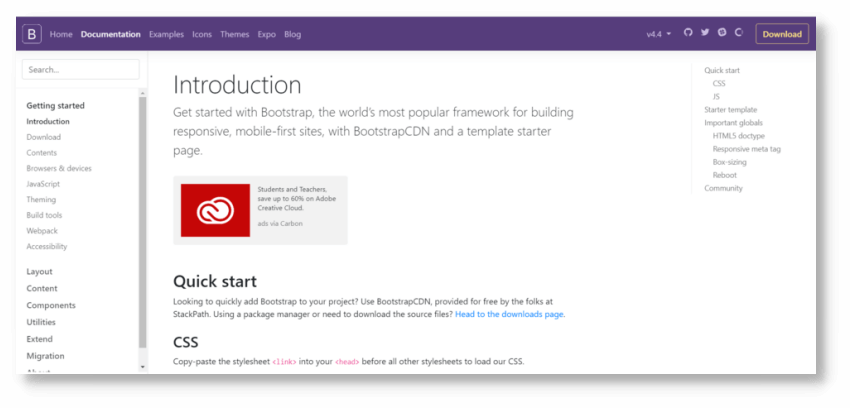Open Icons in the navbar

click(202, 34)
